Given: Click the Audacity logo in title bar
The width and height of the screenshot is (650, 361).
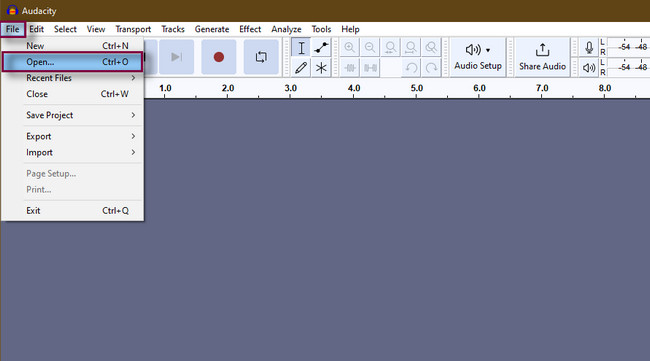Looking at the screenshot, I should [12, 10].
